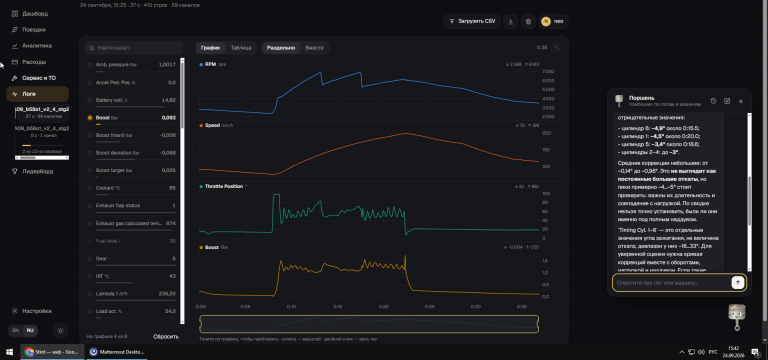The width and height of the screenshot is (768, 360).
Task: Focus the Найти канал search field
Action: coord(134,48)
